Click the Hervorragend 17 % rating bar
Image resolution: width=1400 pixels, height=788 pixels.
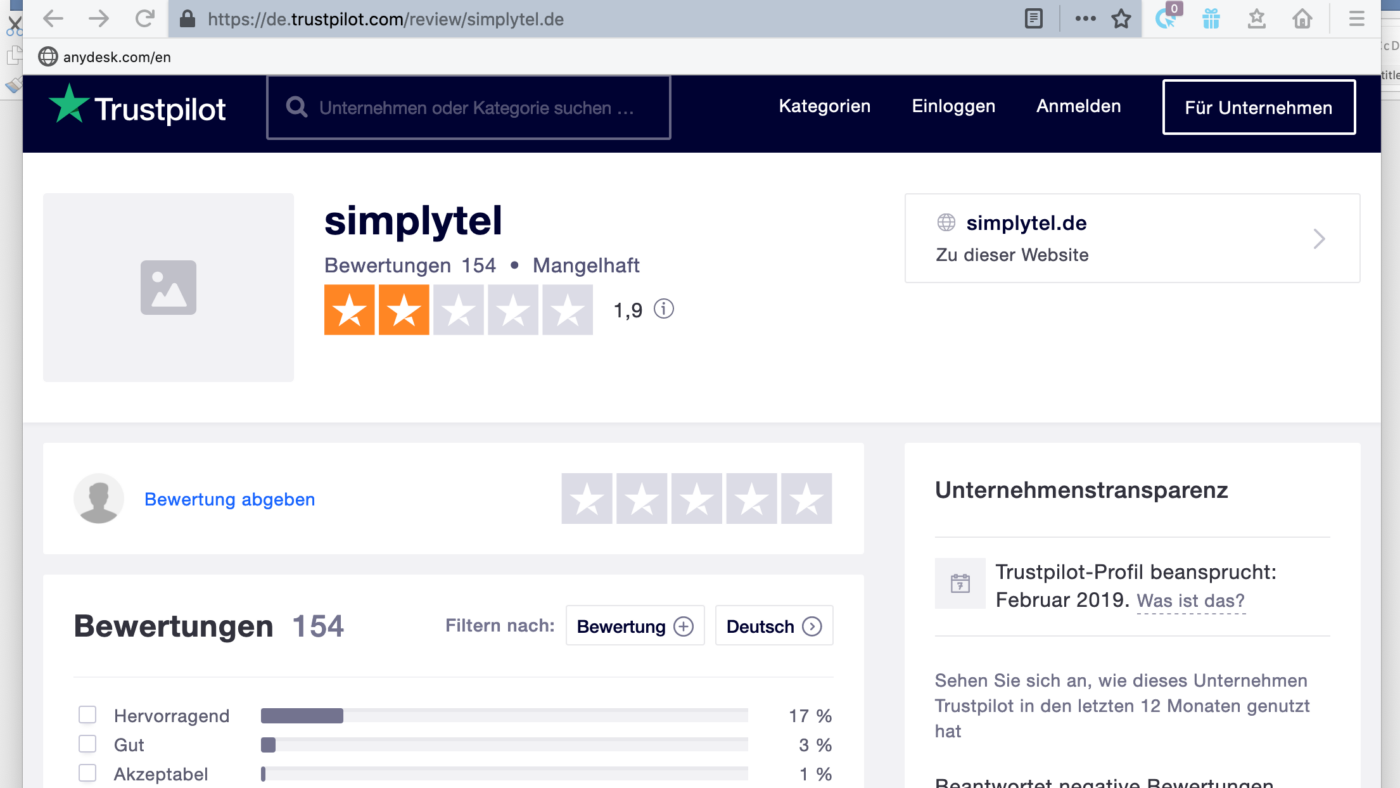(504, 715)
